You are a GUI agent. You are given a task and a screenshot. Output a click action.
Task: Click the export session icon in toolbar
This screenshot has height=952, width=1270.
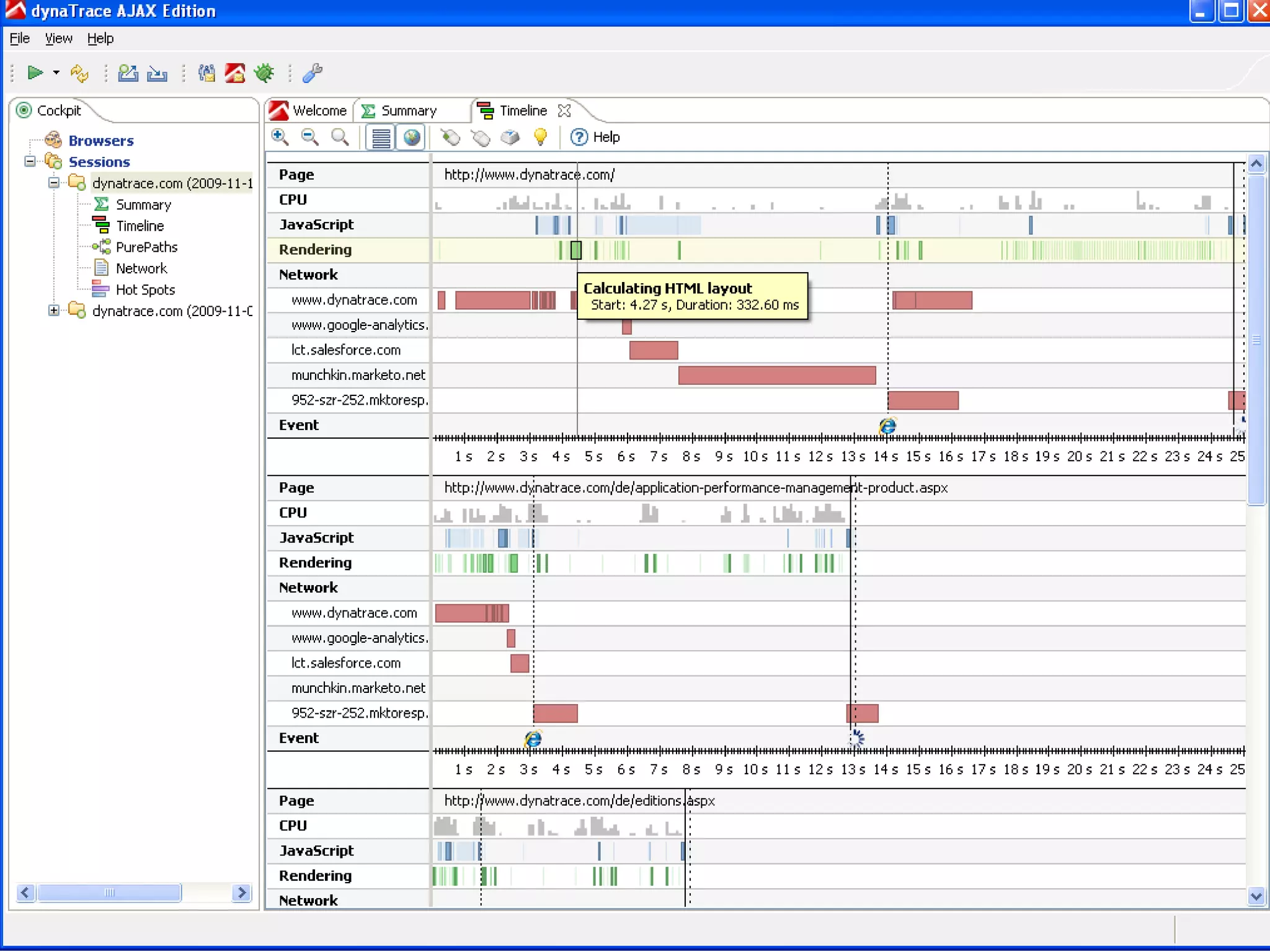[128, 73]
